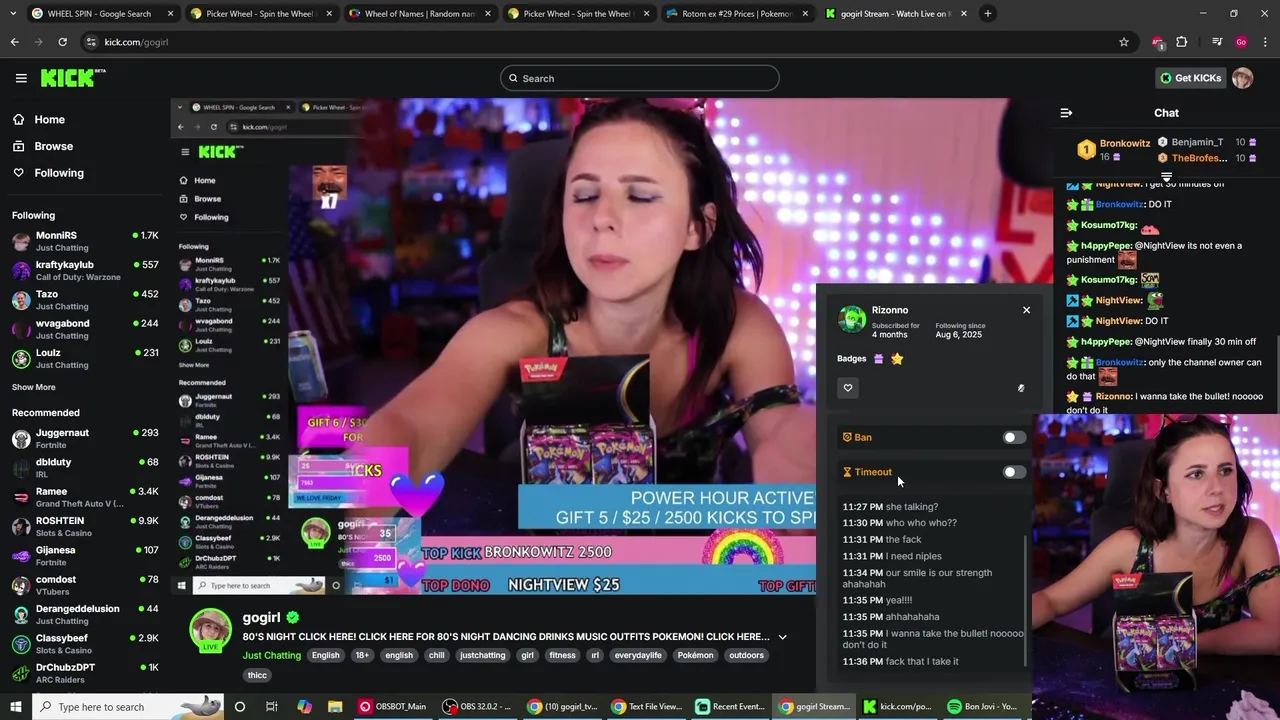Open MonniRS channel in Following list
The height and width of the screenshot is (720, 1280).
click(x=85, y=241)
